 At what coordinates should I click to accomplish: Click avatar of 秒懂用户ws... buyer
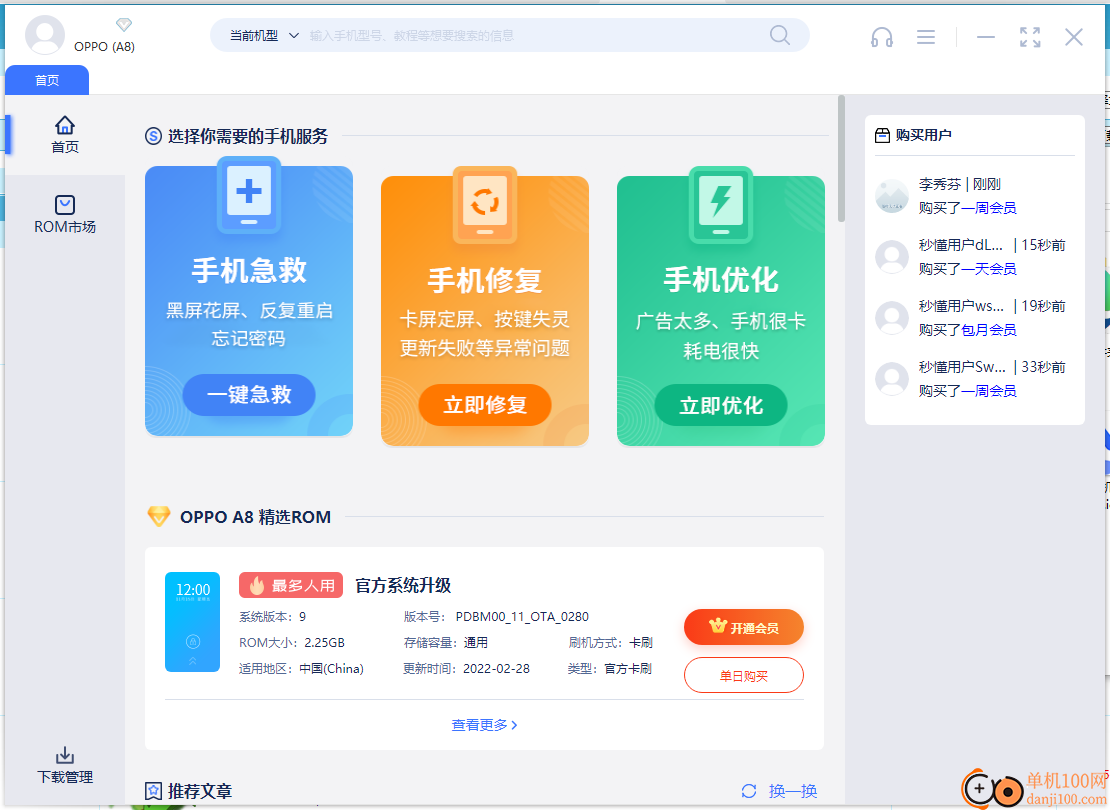[x=892, y=318]
